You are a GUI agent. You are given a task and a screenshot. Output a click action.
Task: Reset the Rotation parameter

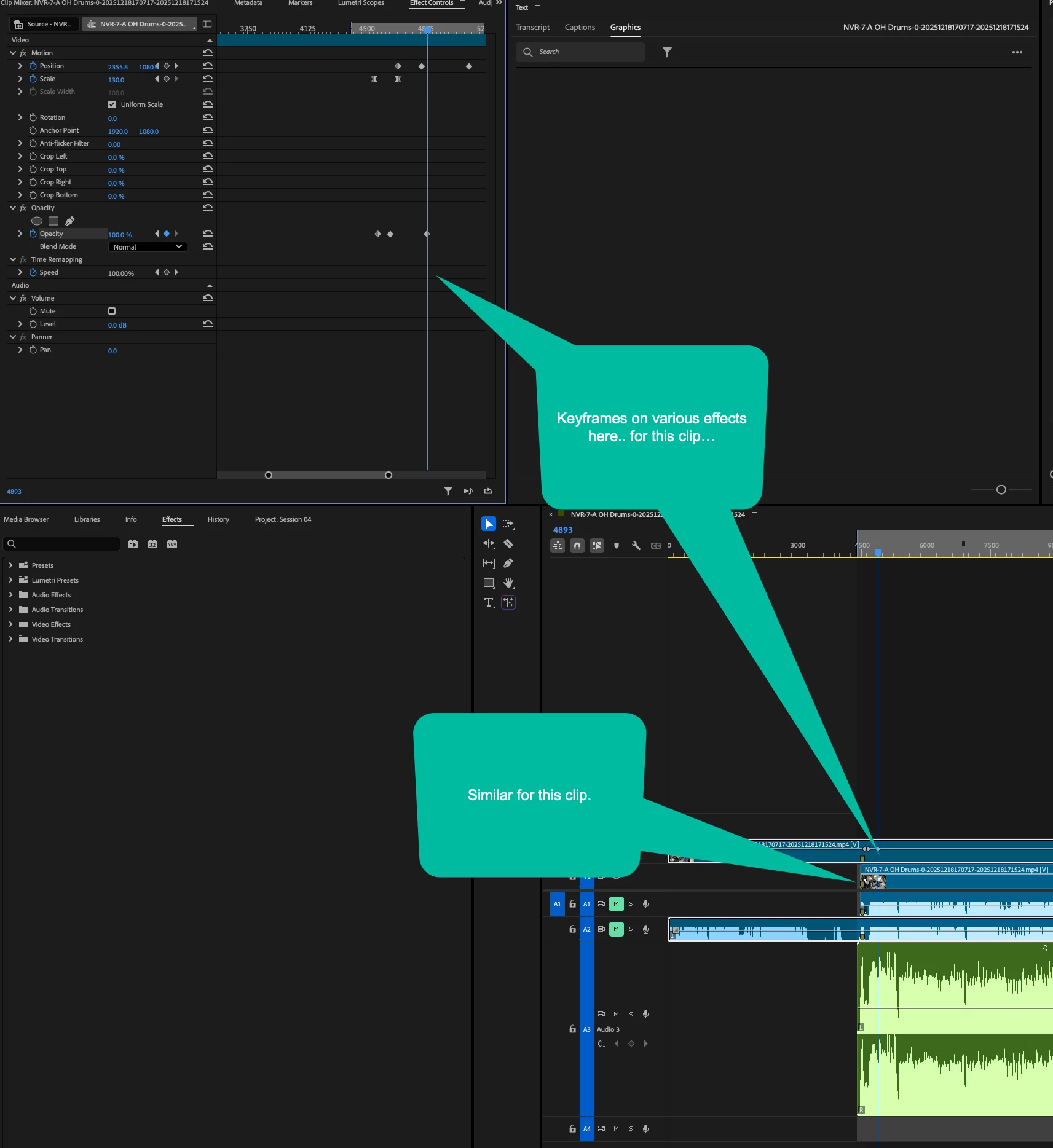tap(208, 117)
